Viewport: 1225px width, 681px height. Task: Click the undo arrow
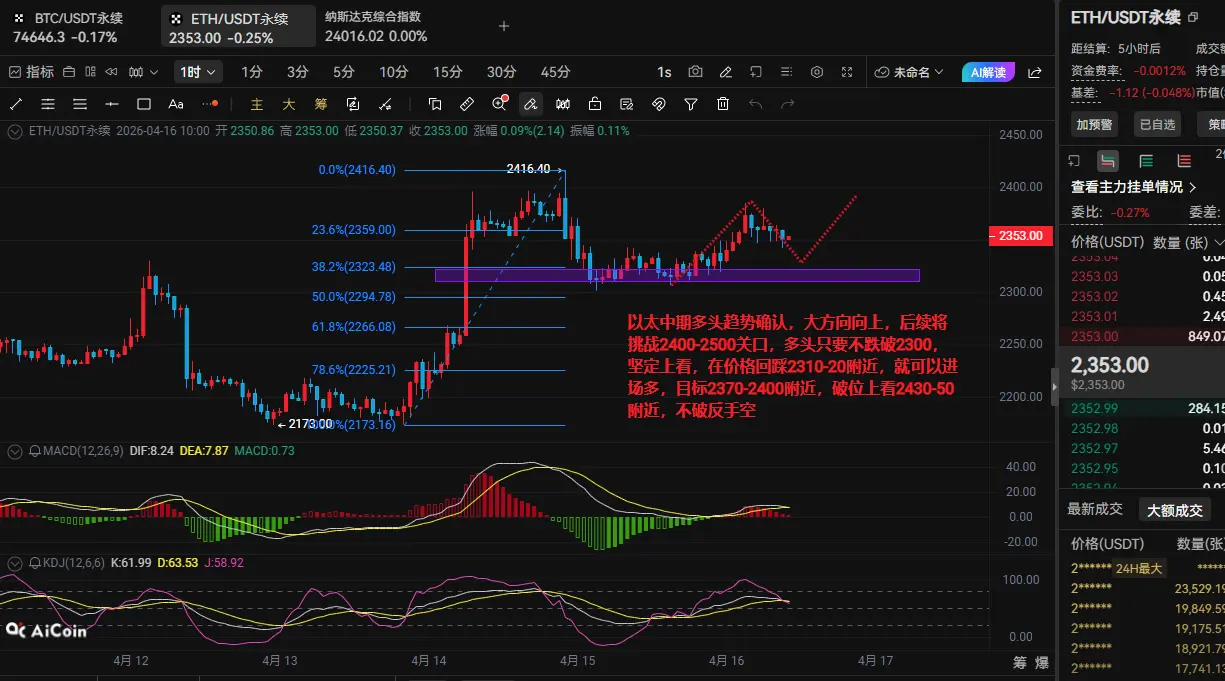tap(755, 104)
